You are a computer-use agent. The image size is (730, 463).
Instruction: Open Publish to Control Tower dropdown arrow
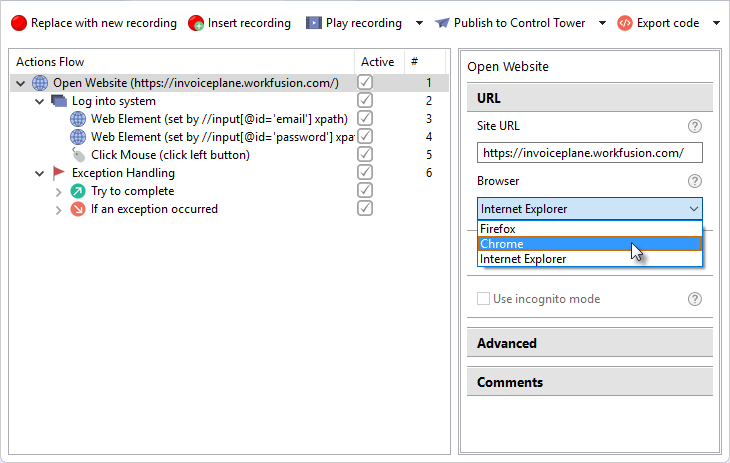tap(602, 23)
